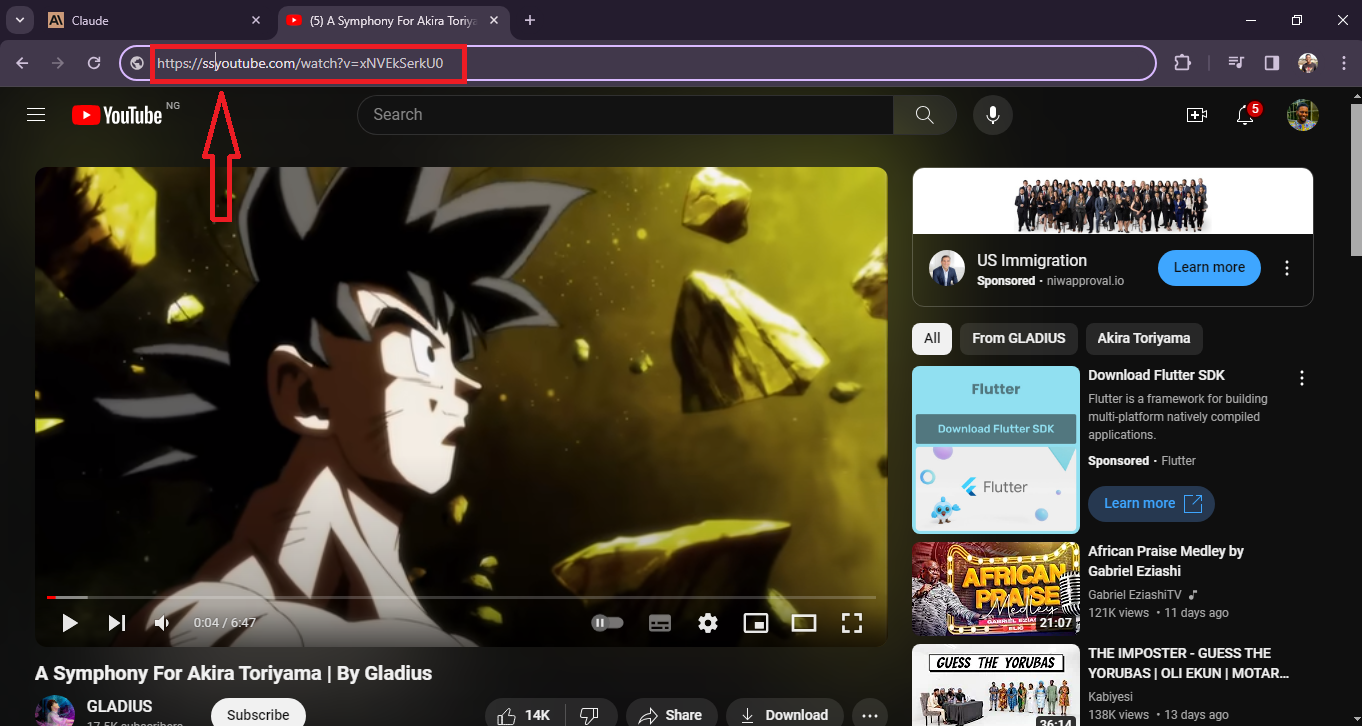
Task: Click the GLADIUS channel name
Action: point(120,706)
